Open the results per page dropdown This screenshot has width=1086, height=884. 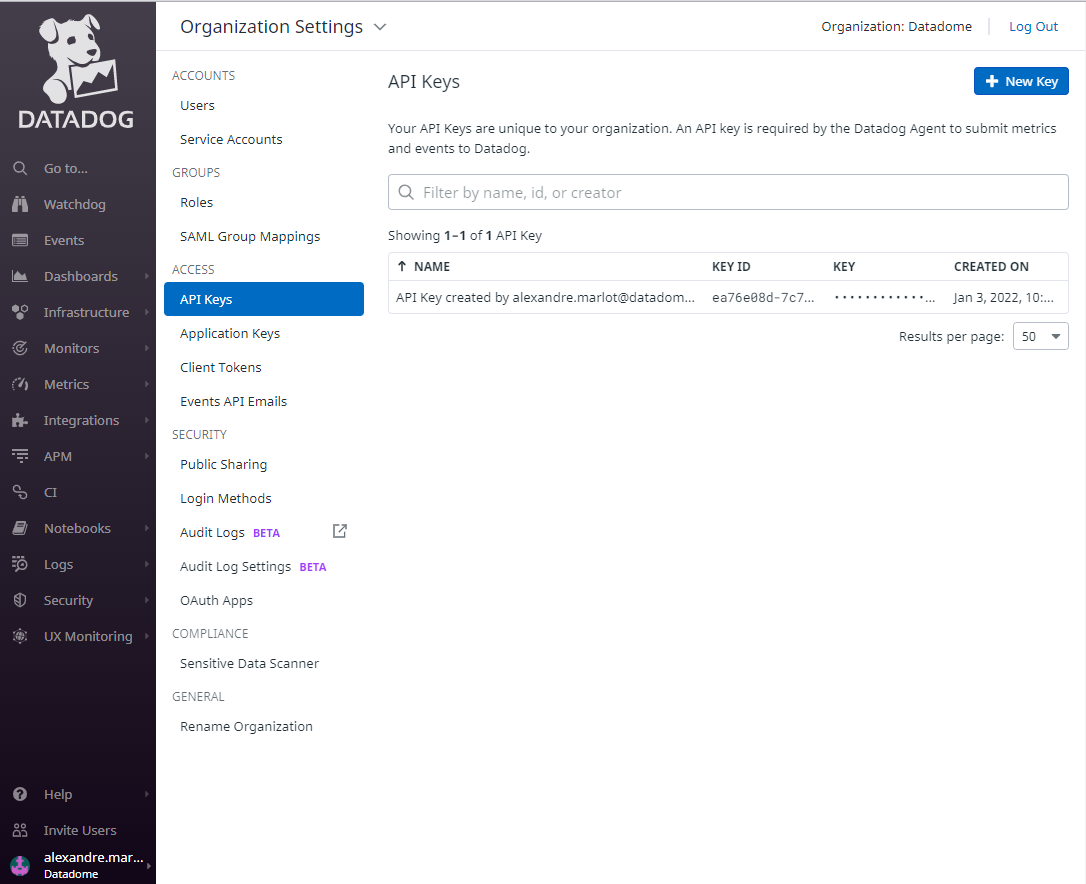point(1040,336)
